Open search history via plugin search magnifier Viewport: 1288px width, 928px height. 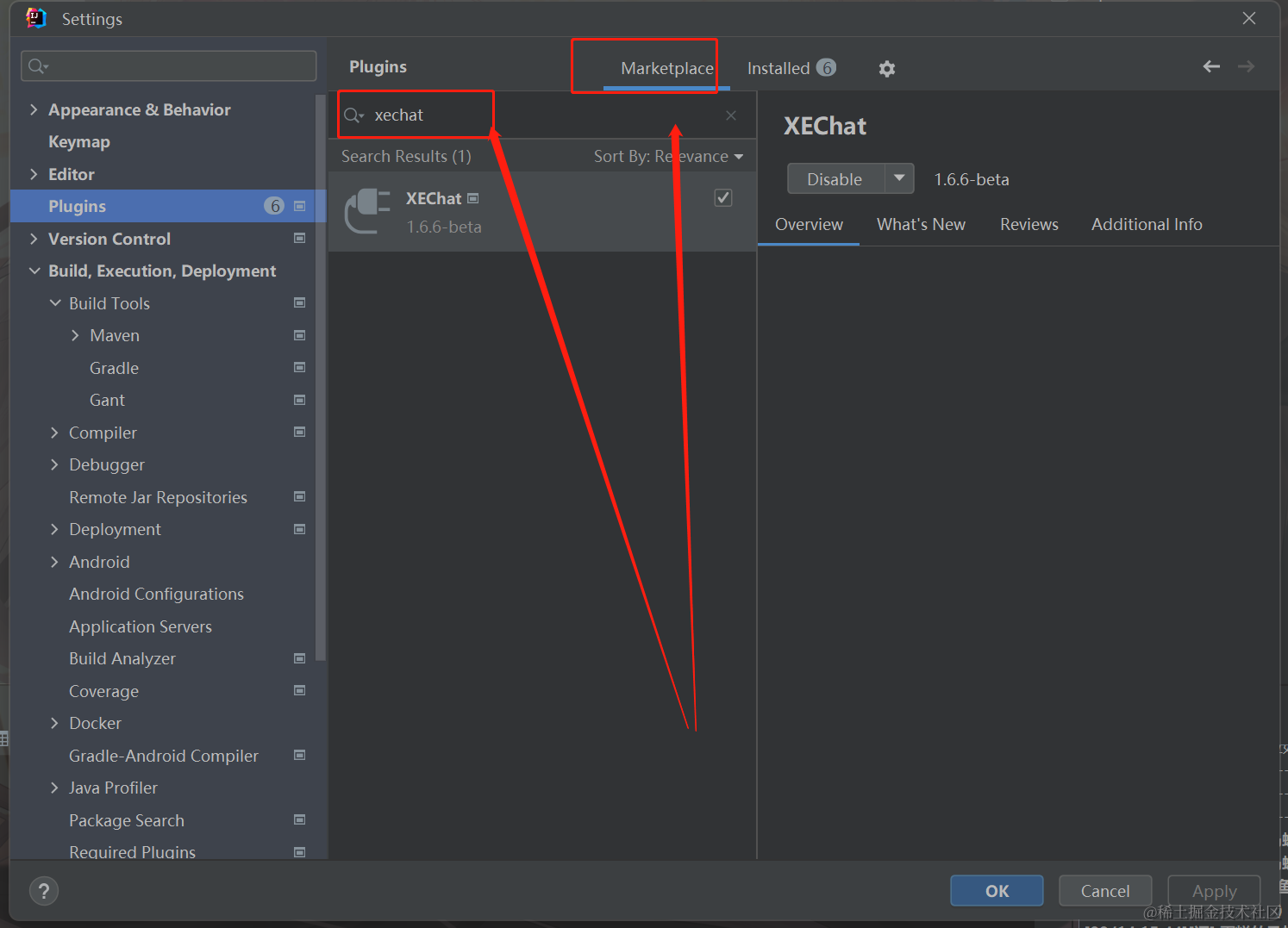point(353,115)
